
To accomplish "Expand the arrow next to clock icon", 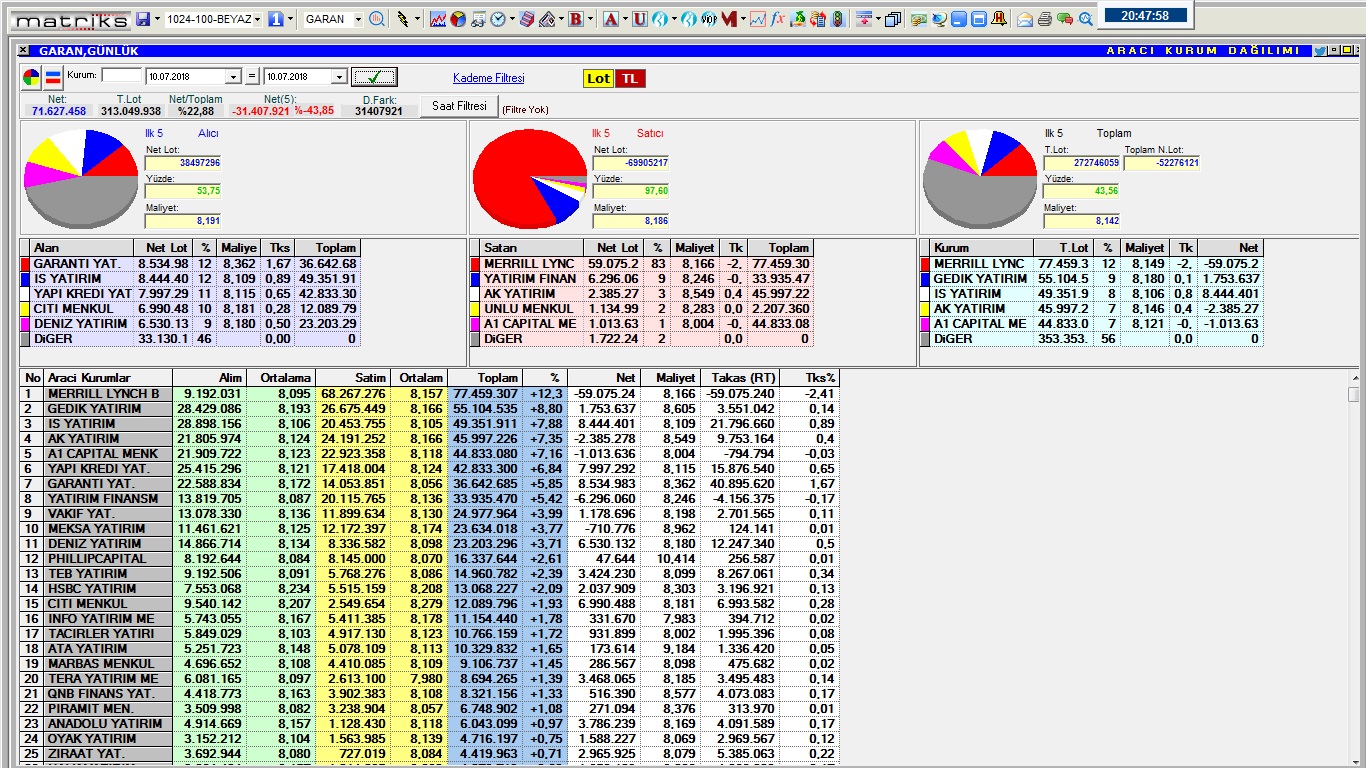I will coord(512,19).
